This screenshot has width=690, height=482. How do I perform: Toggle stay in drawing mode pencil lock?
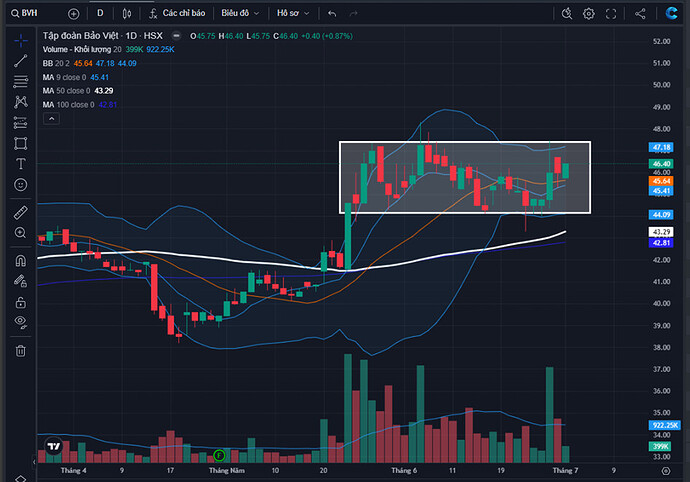[x=21, y=281]
